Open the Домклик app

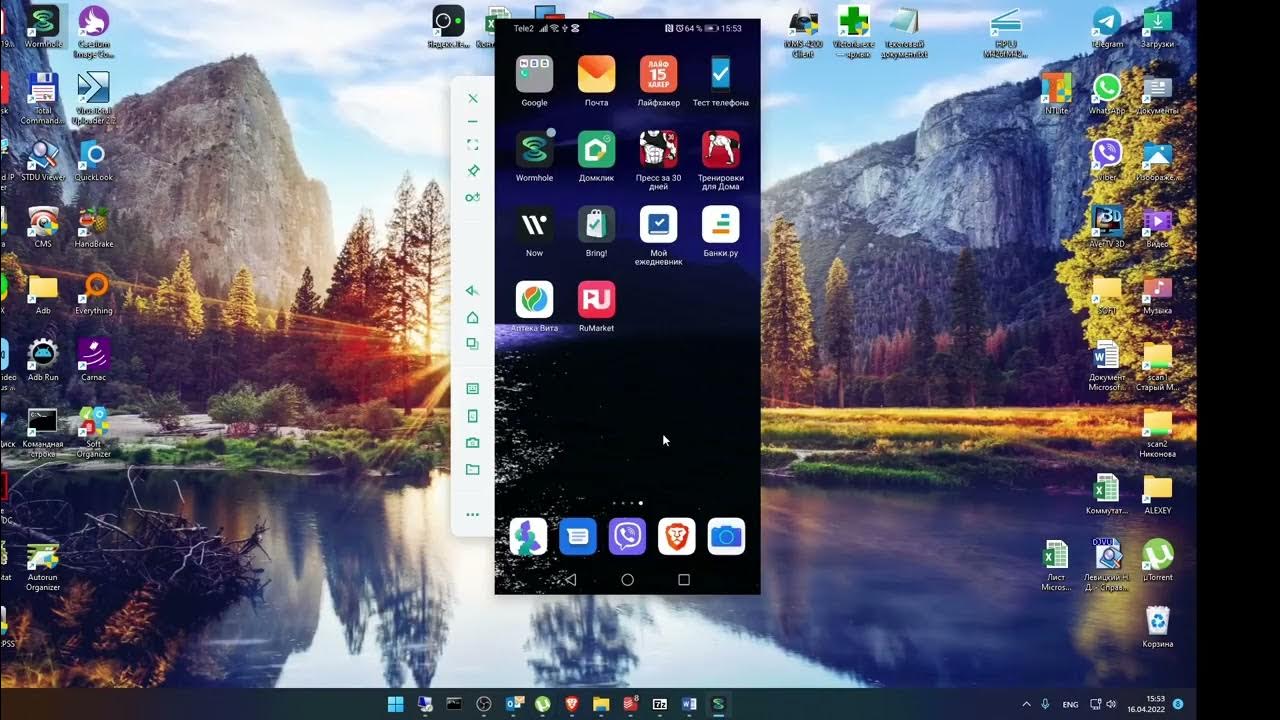596,149
